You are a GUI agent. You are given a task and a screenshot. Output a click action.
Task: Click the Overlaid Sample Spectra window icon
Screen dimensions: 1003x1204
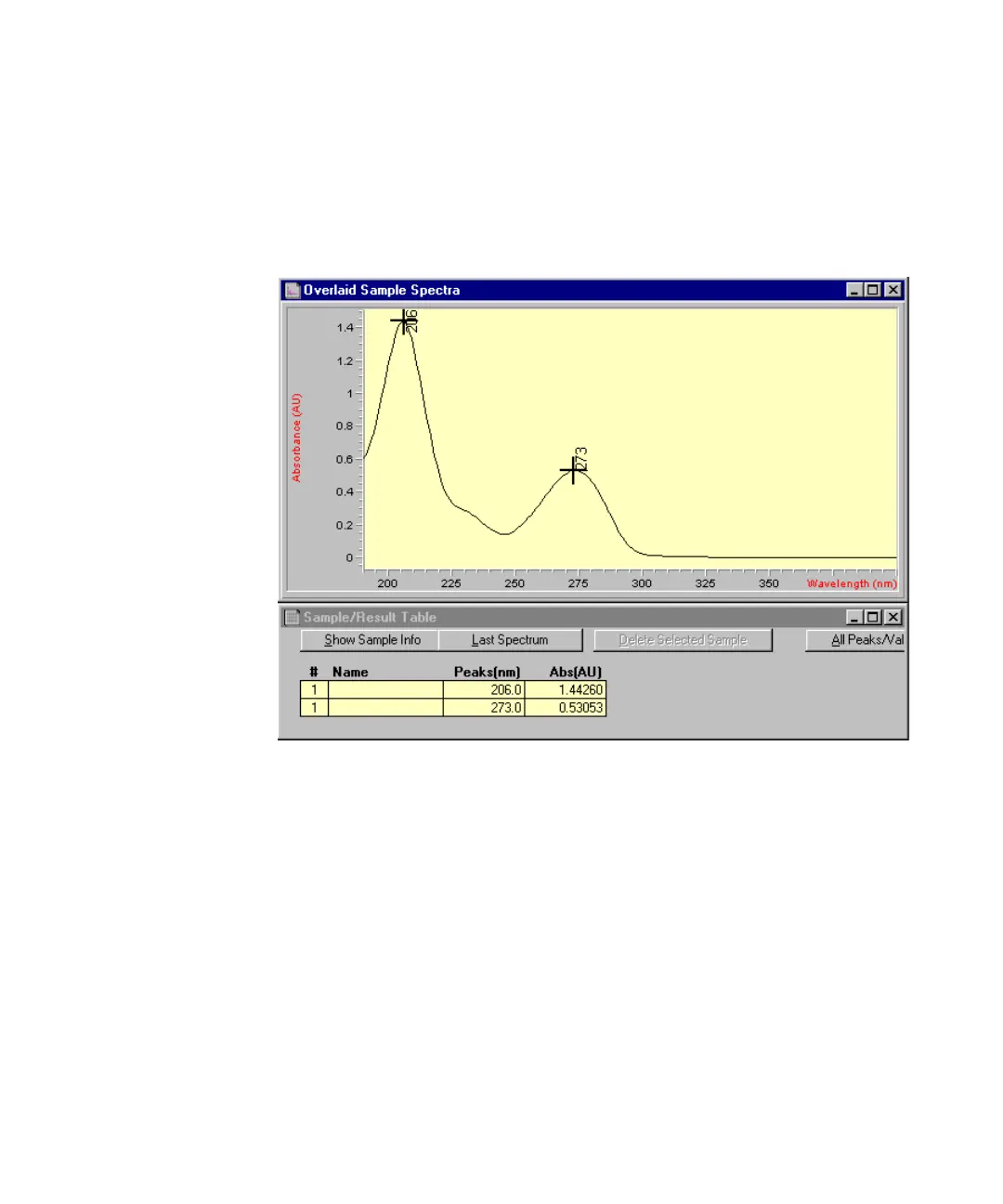293,290
